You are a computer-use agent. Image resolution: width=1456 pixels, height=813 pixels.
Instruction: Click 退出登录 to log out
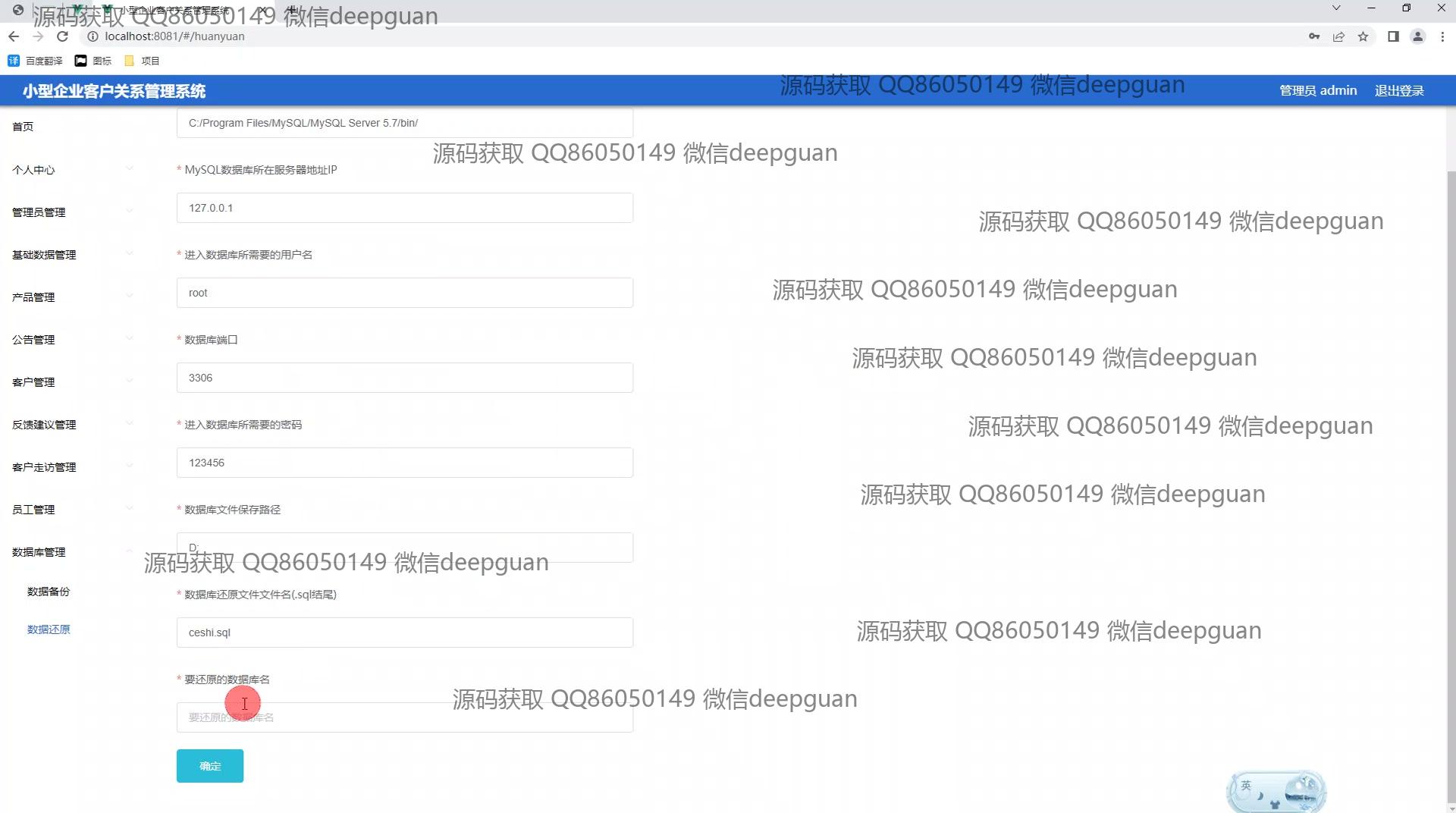[1399, 91]
